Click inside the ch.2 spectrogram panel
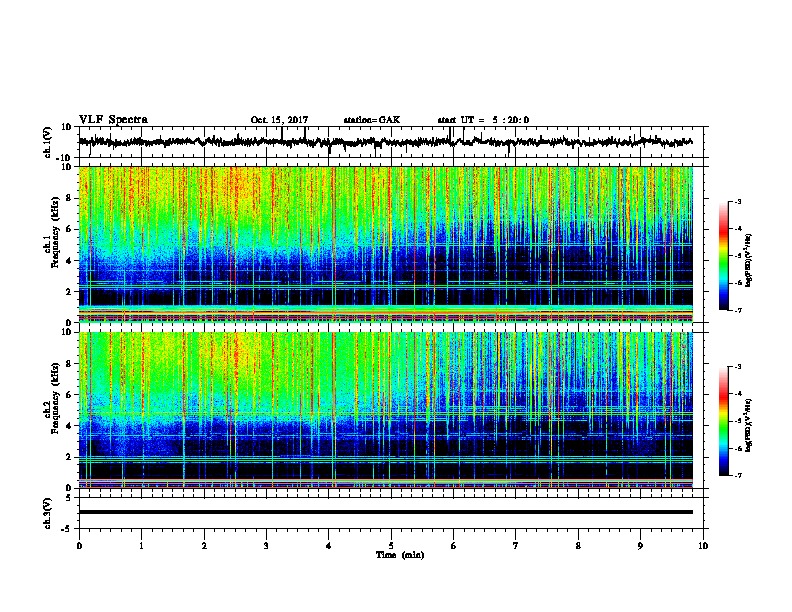The width and height of the screenshot is (792, 612). pyautogui.click(x=385, y=410)
